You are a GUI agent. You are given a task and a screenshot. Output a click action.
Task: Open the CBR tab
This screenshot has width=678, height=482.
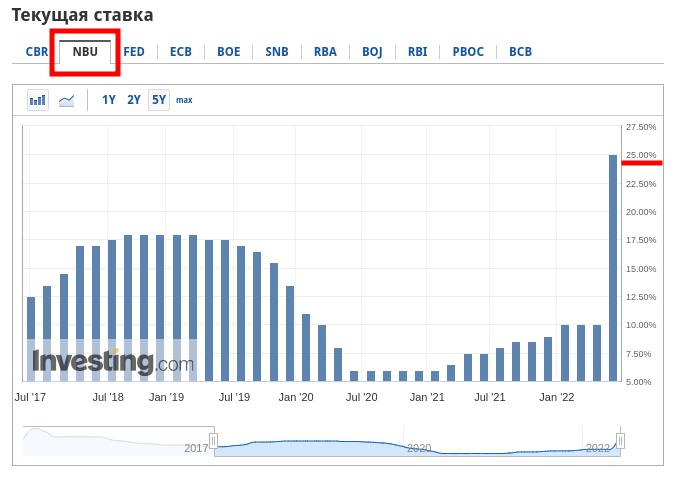[37, 52]
